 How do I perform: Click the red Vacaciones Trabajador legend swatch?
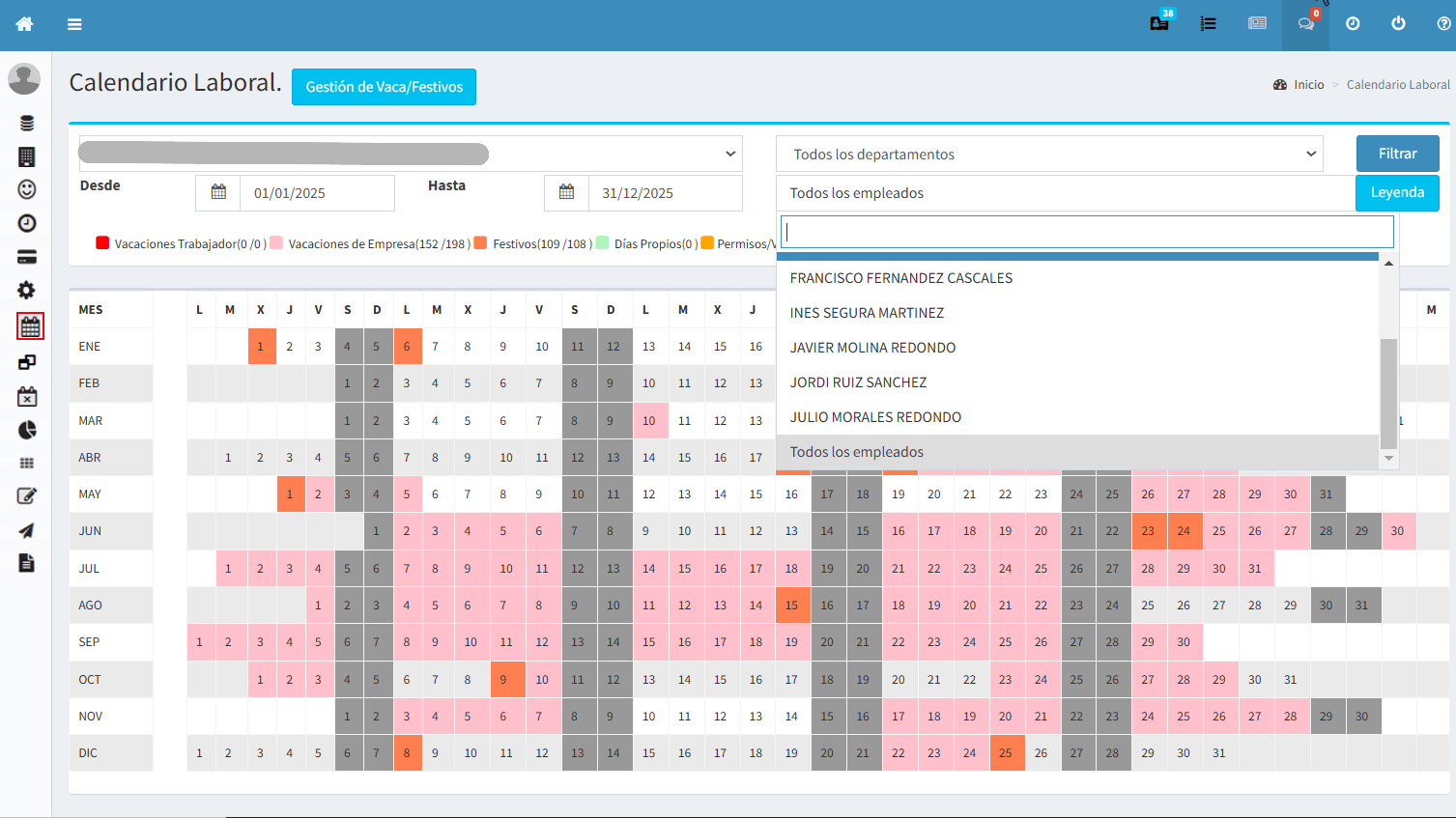point(102,243)
